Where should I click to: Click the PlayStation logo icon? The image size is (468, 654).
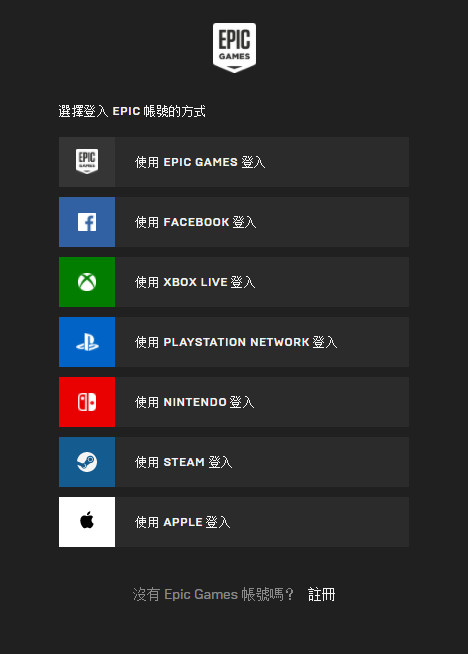point(87,342)
